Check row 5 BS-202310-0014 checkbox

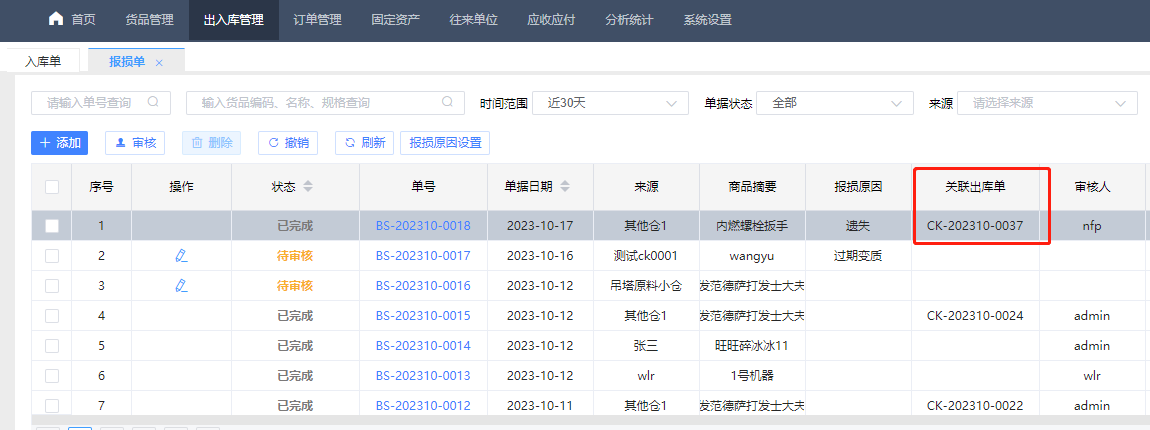point(52,346)
